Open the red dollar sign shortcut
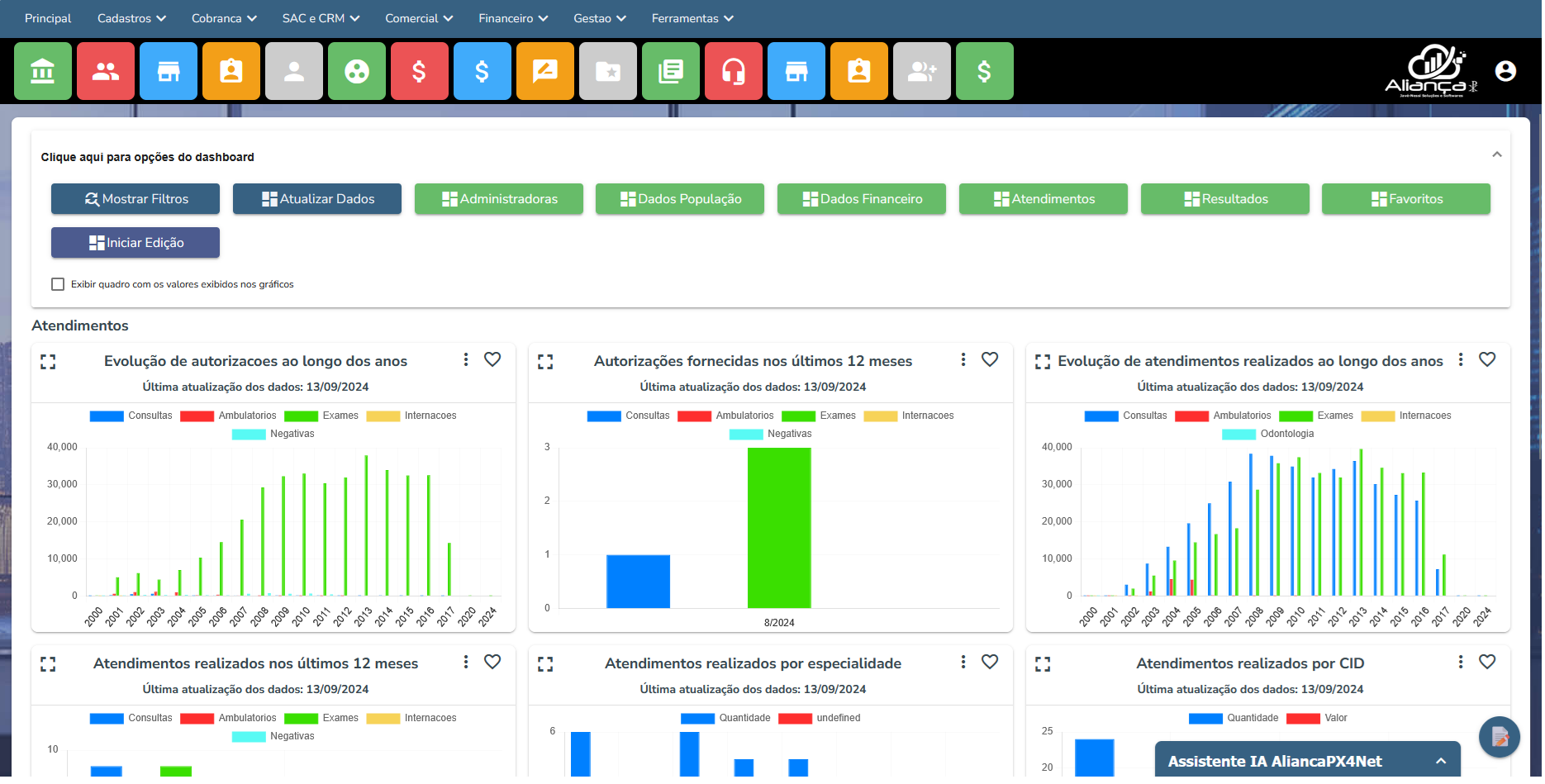 point(420,72)
